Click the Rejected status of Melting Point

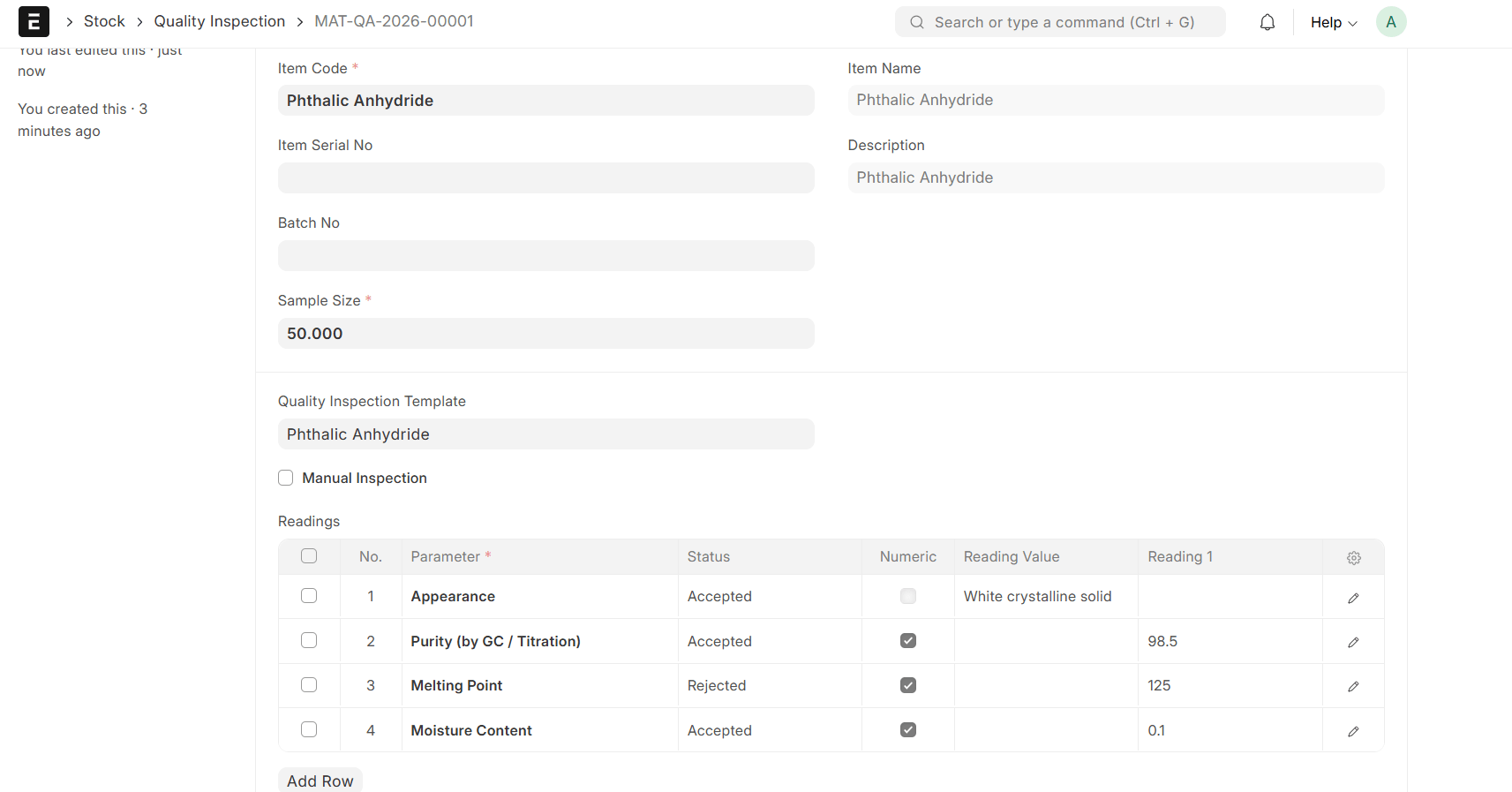click(x=717, y=686)
